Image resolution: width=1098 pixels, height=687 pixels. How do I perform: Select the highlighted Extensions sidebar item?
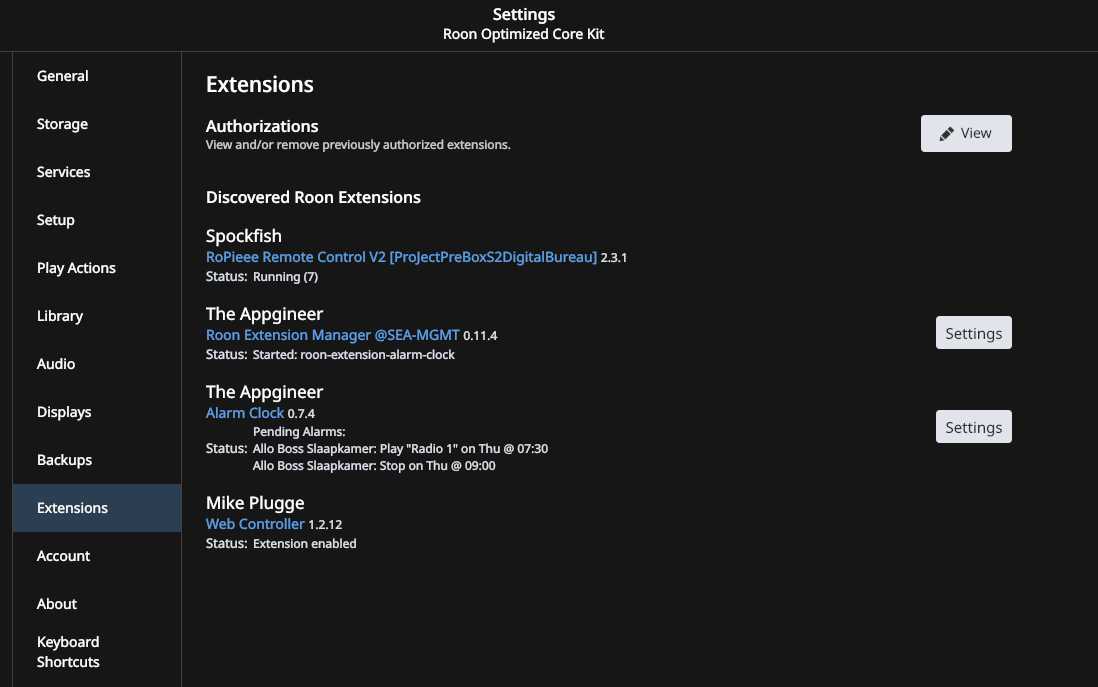(97, 508)
